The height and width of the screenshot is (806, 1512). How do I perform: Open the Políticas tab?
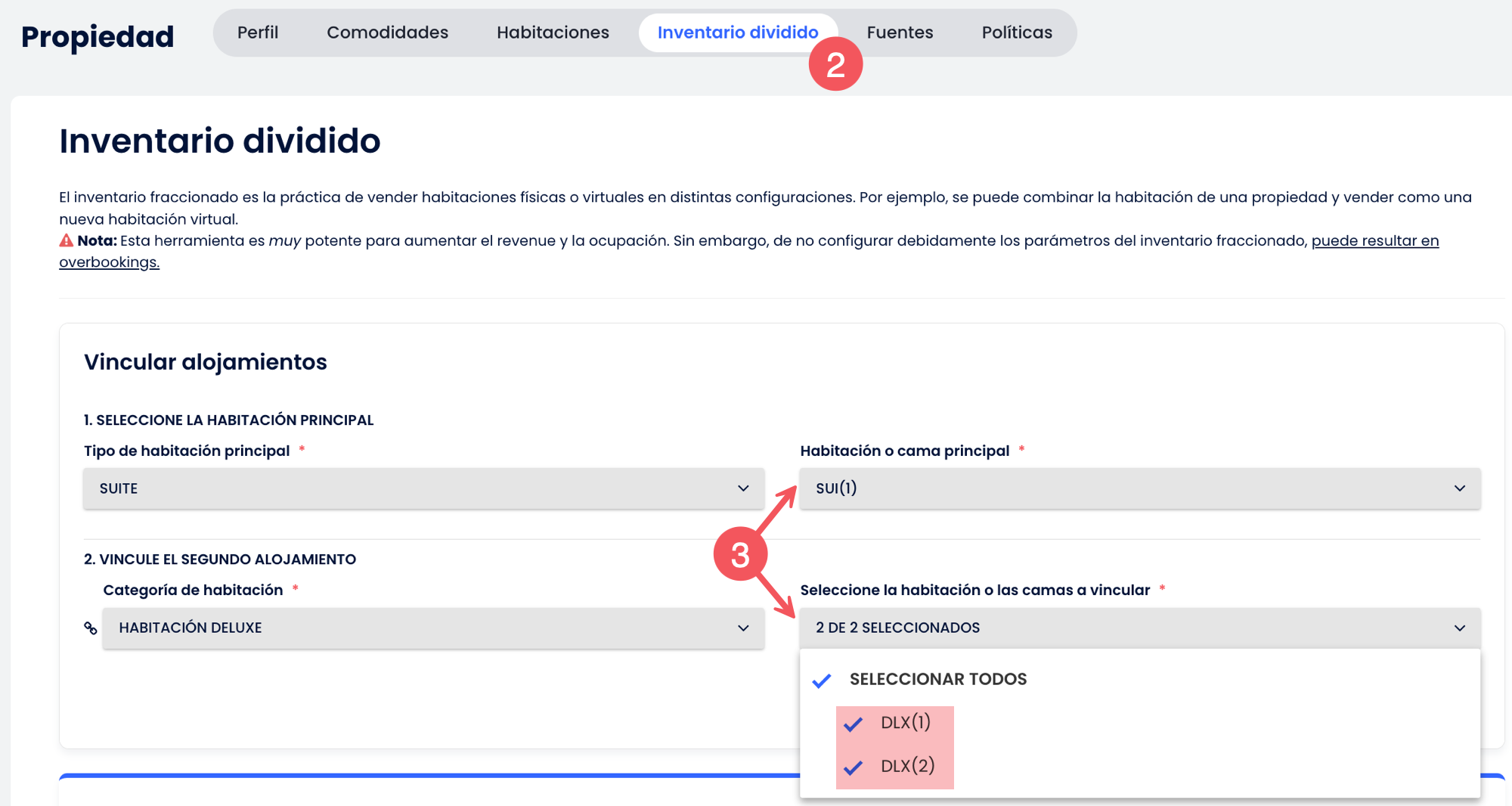click(1017, 33)
